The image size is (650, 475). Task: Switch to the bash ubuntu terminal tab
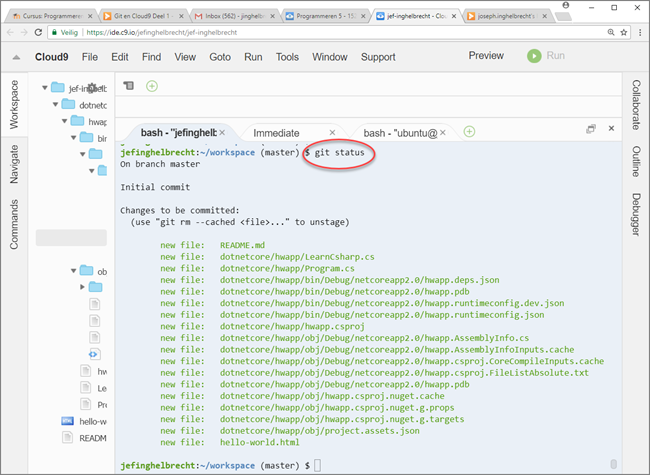point(400,133)
